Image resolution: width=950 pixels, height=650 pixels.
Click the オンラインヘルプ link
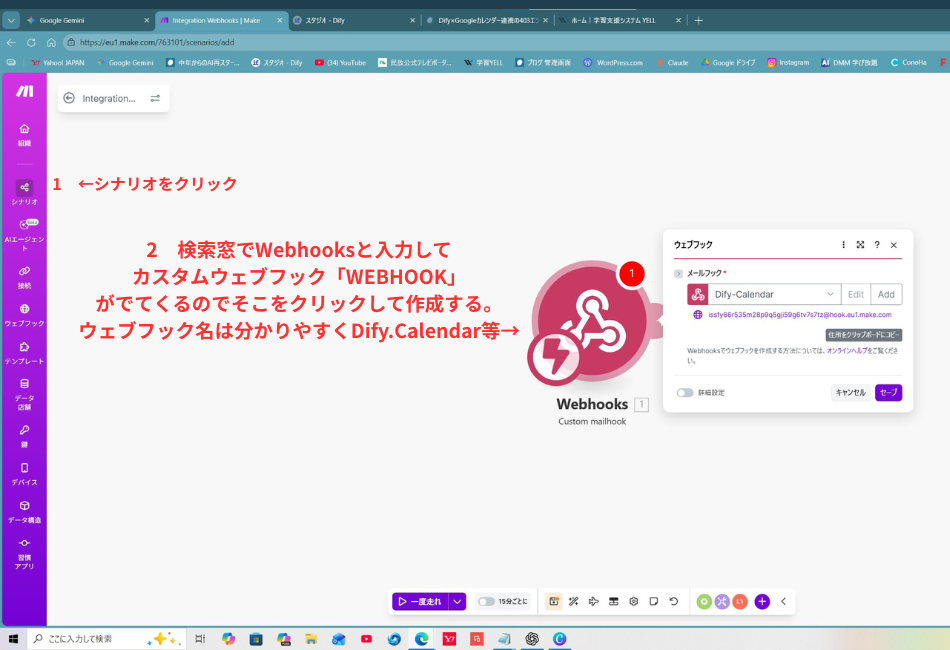coord(845,350)
